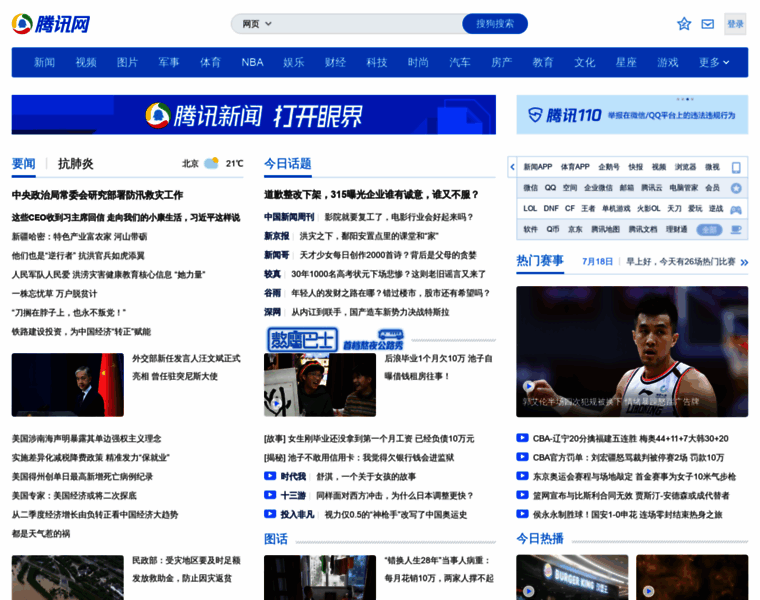Collapse the services panel left arrow

[x=512, y=167]
